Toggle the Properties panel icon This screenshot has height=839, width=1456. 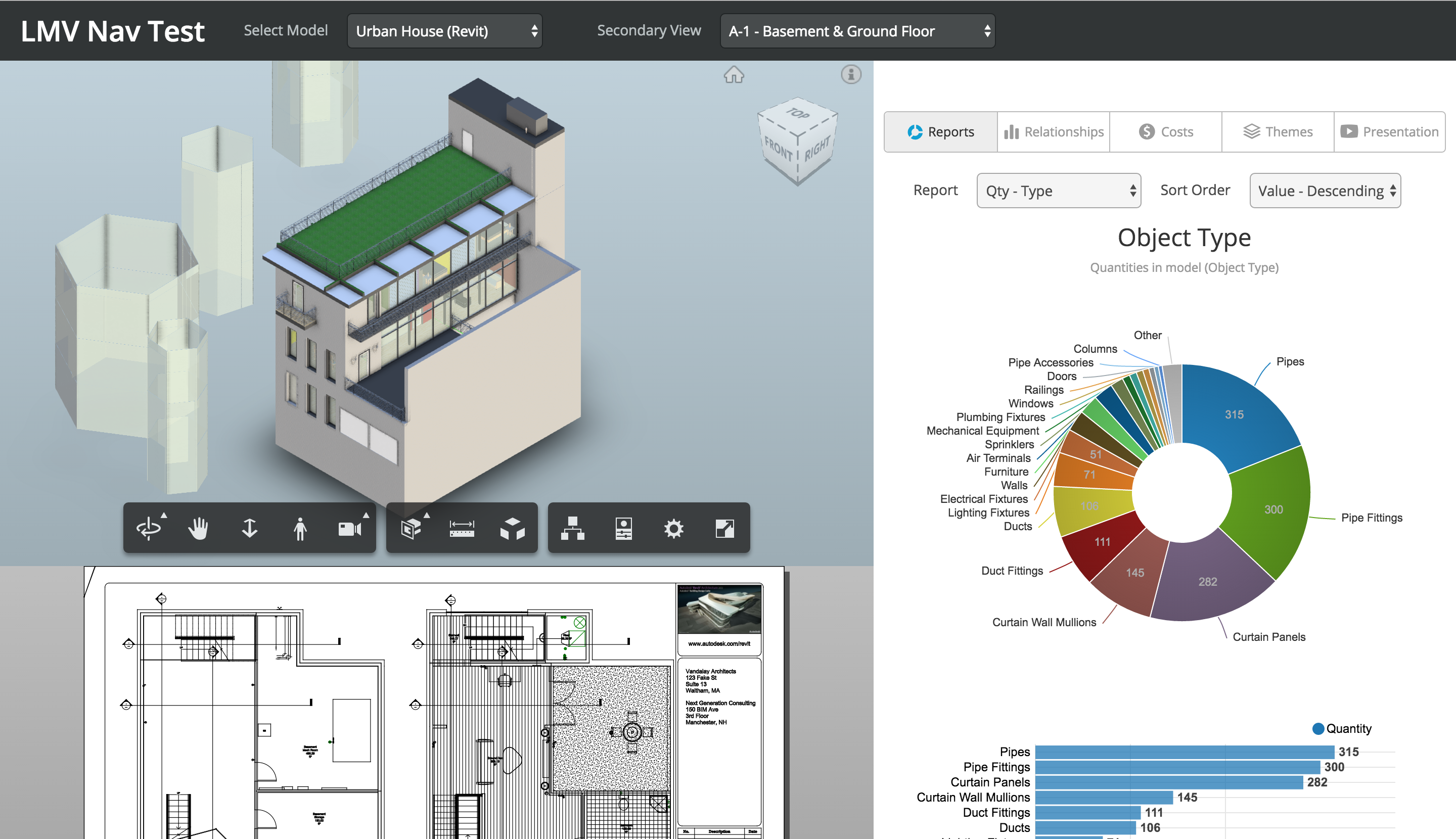click(623, 528)
